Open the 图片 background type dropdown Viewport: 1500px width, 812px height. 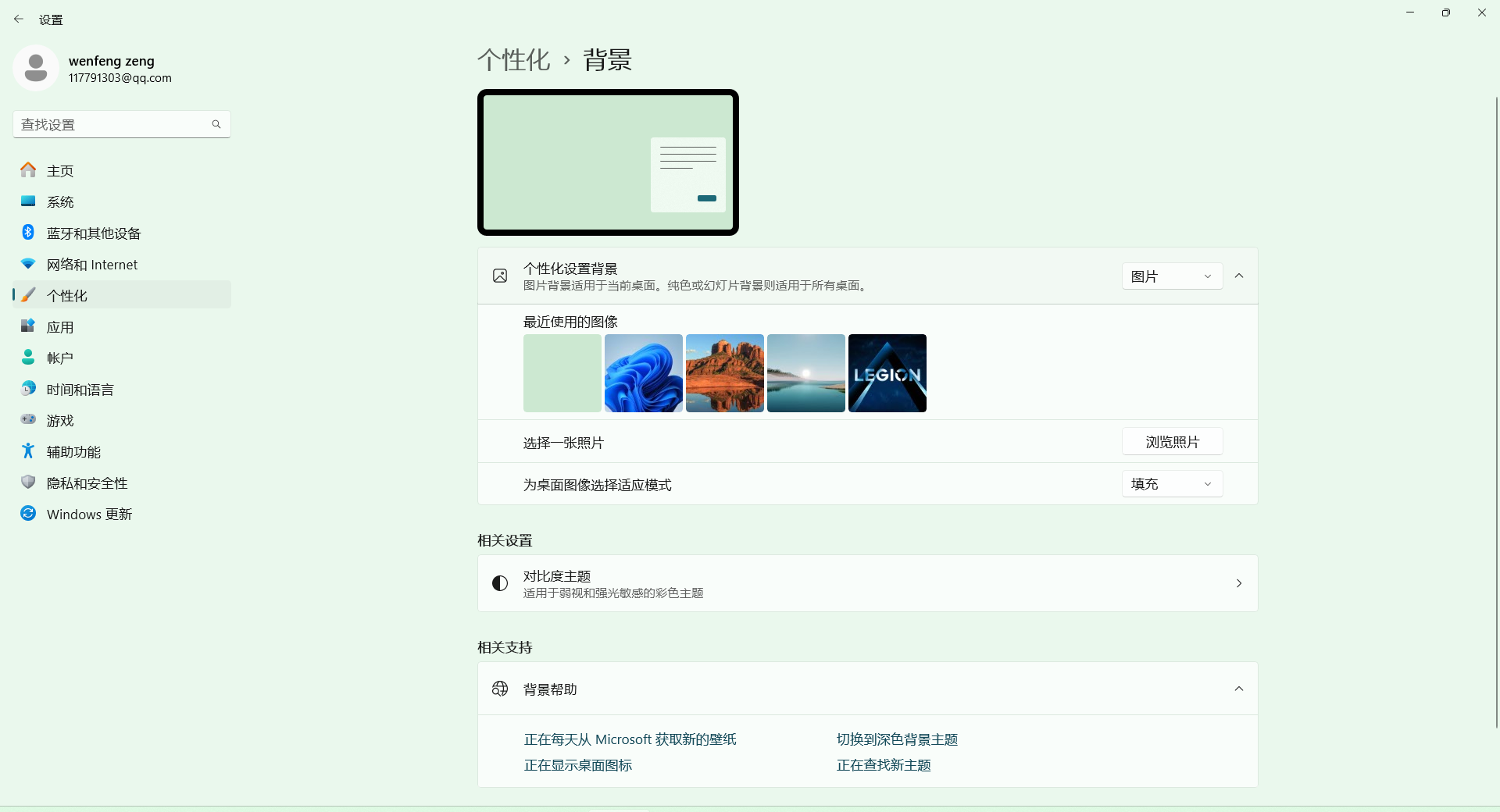[x=1172, y=276]
